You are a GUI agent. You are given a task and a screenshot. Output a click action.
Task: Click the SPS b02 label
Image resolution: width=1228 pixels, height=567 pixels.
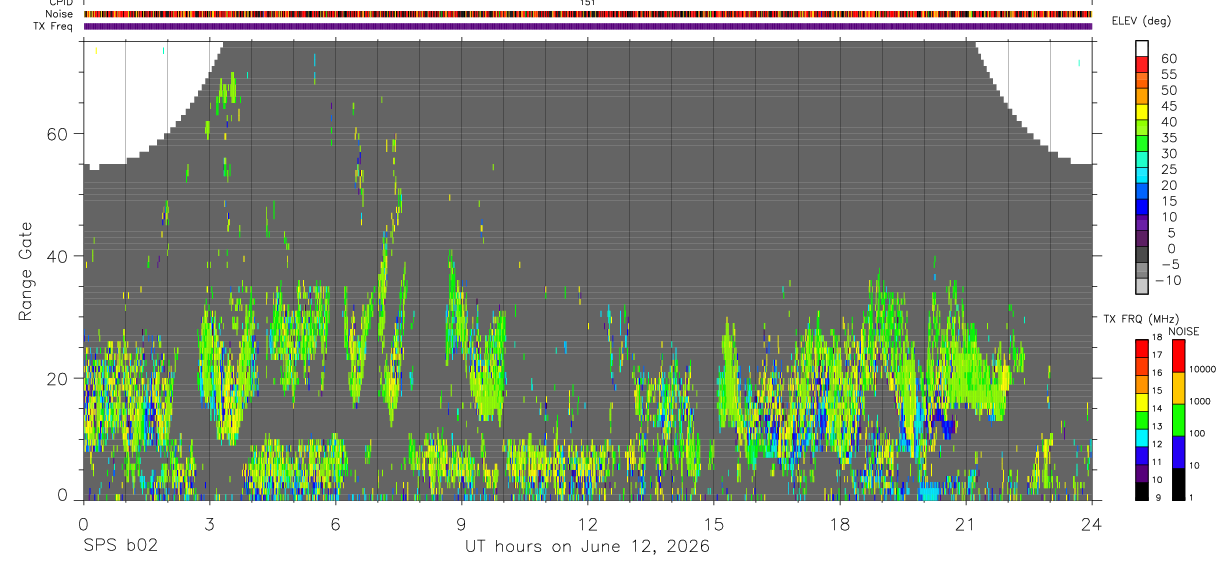(x=120, y=546)
